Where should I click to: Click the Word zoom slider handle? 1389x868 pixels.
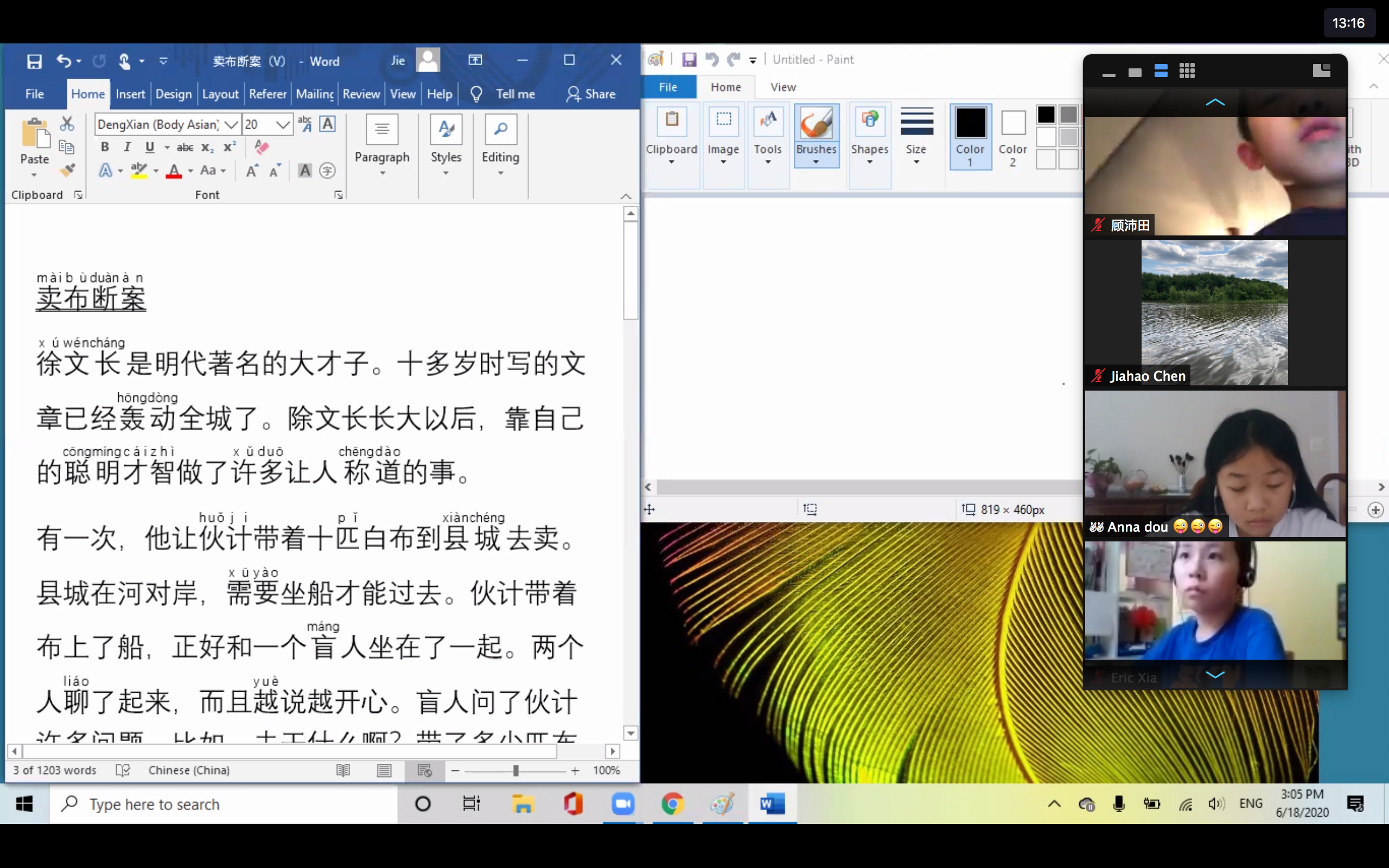(x=515, y=770)
